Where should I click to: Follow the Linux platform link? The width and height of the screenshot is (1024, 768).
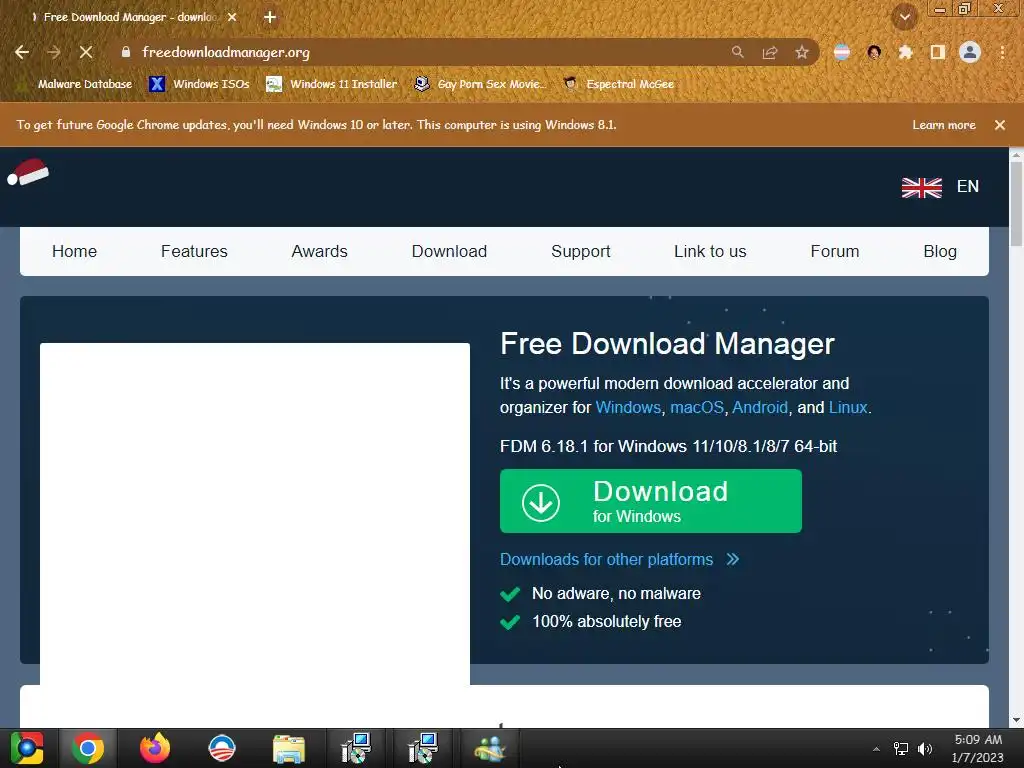(848, 408)
